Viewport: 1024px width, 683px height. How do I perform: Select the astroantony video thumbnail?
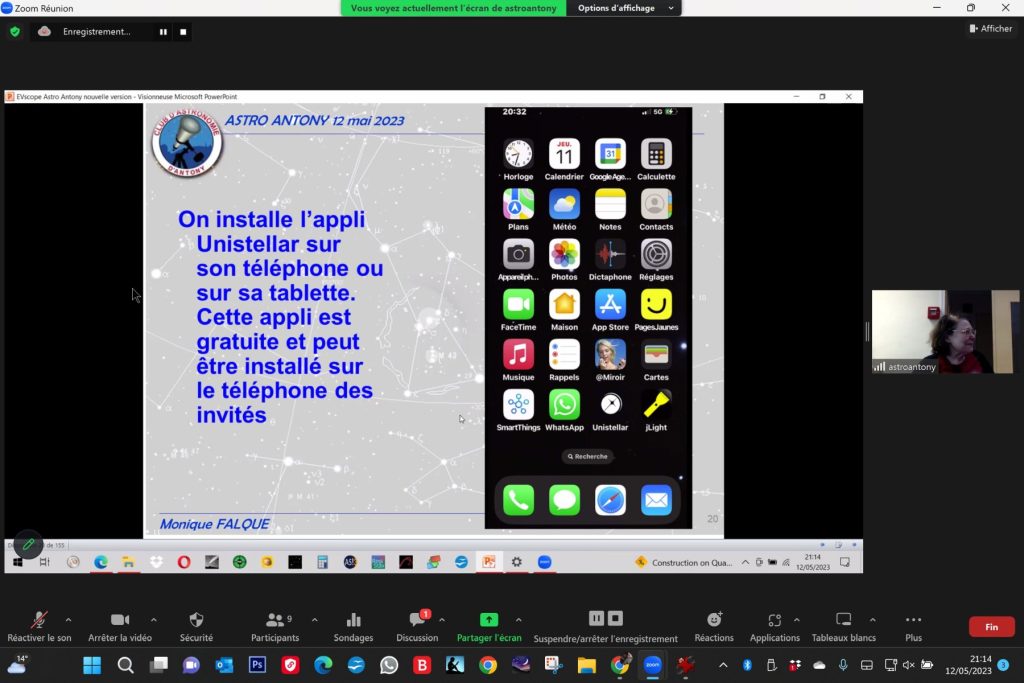click(945, 332)
